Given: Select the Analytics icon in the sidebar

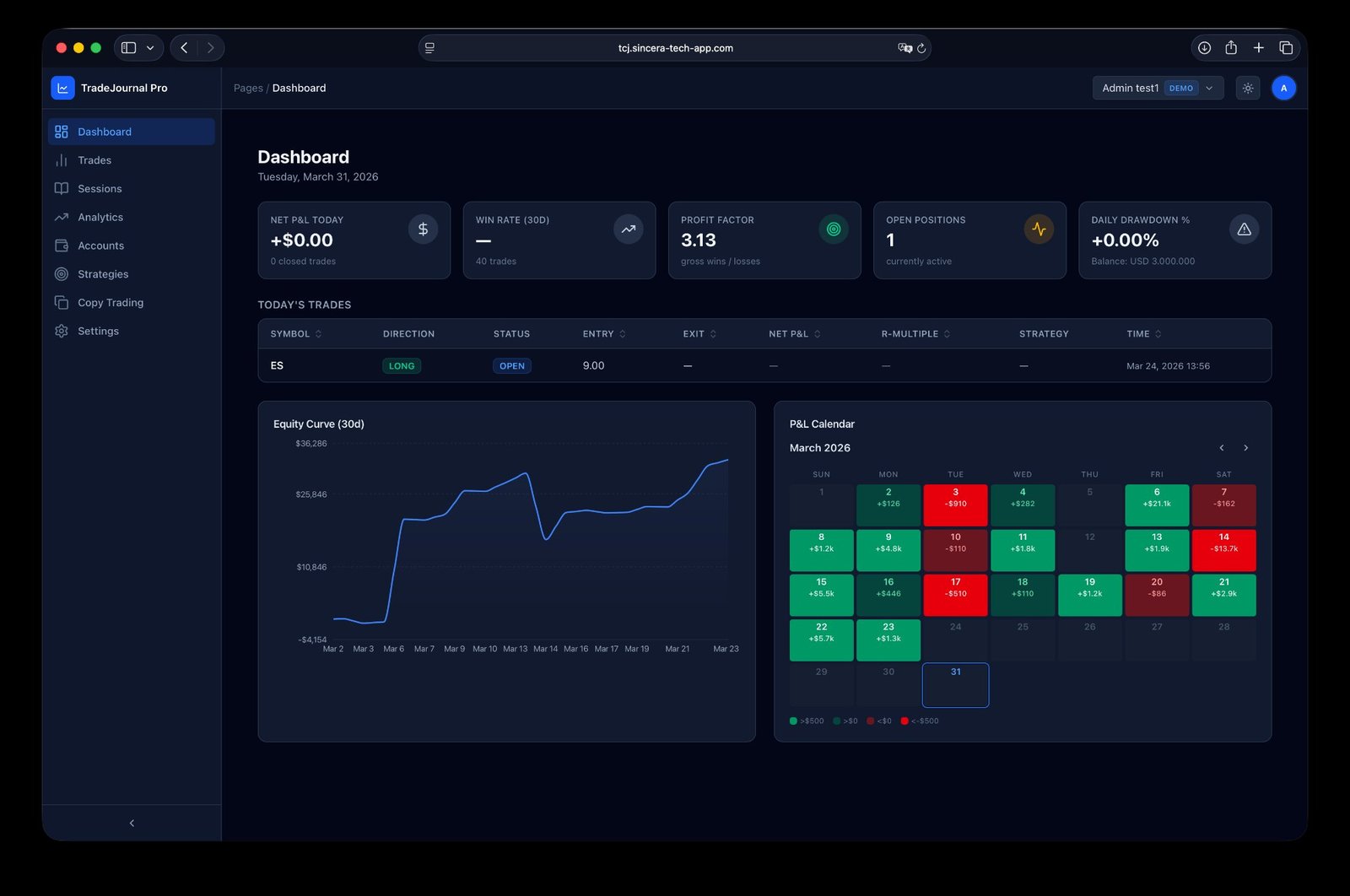Looking at the screenshot, I should click(x=61, y=217).
